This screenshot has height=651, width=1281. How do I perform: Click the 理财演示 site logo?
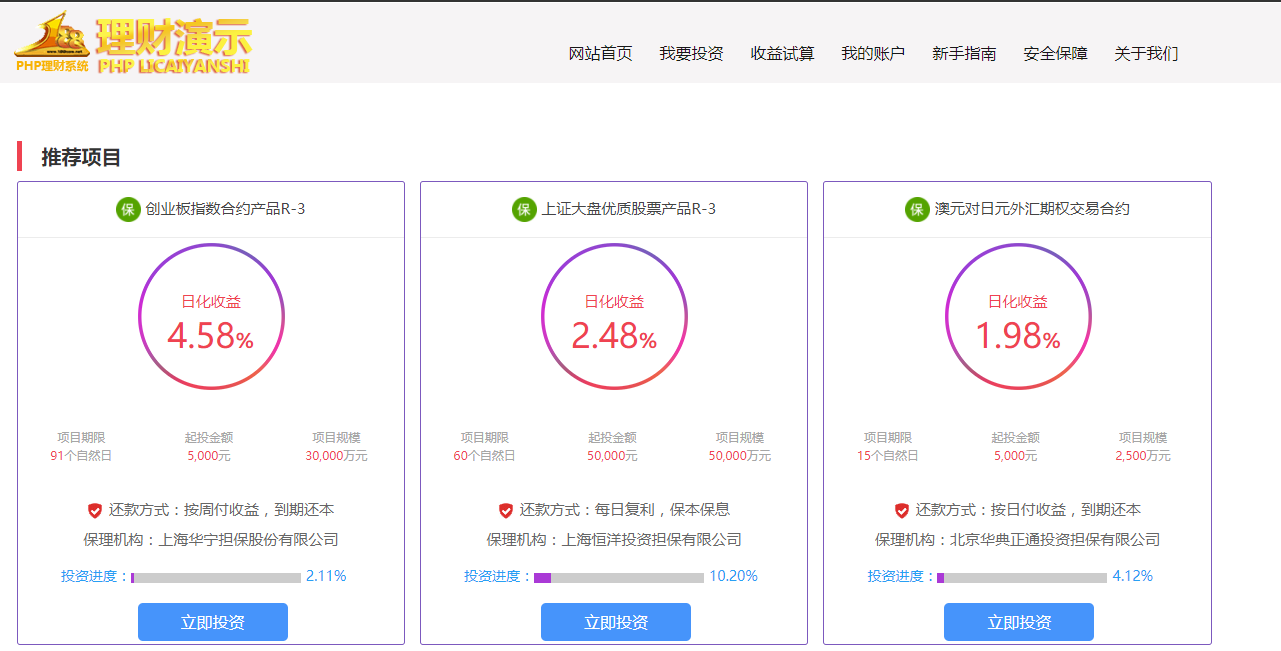pyautogui.click(x=133, y=44)
